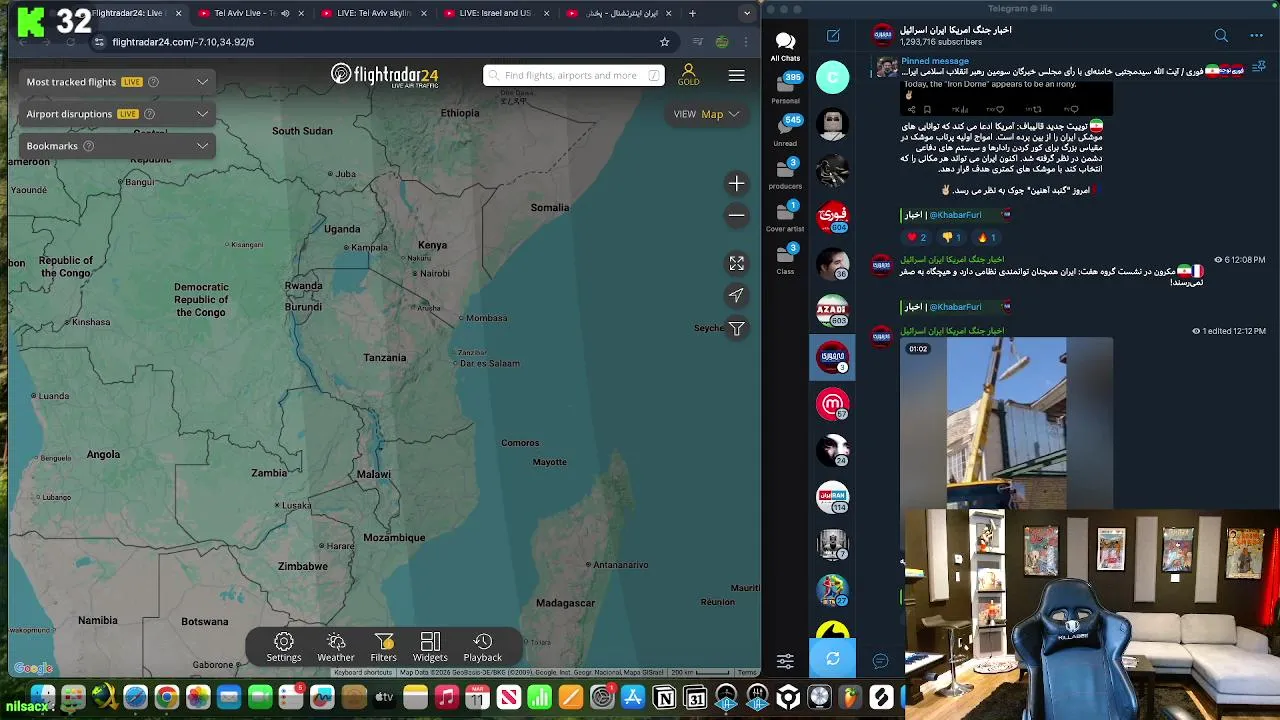Open Telegram sidebar settings sliders icon
Screen dimensions: 1280x720
tap(785, 661)
